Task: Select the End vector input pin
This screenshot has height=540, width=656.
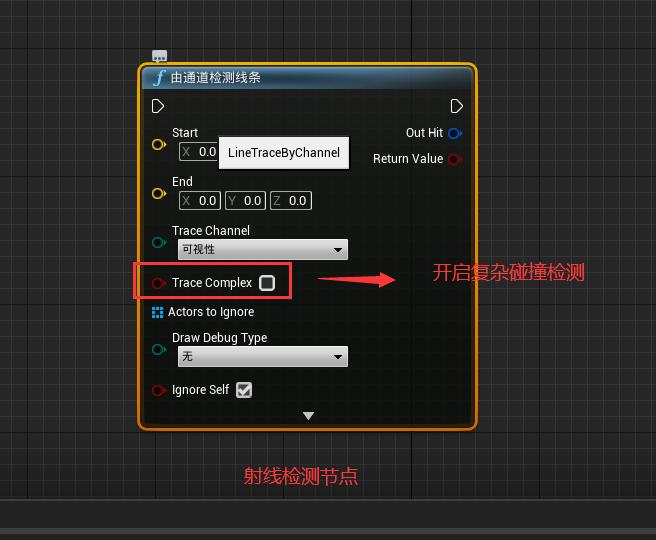Action: [x=158, y=193]
